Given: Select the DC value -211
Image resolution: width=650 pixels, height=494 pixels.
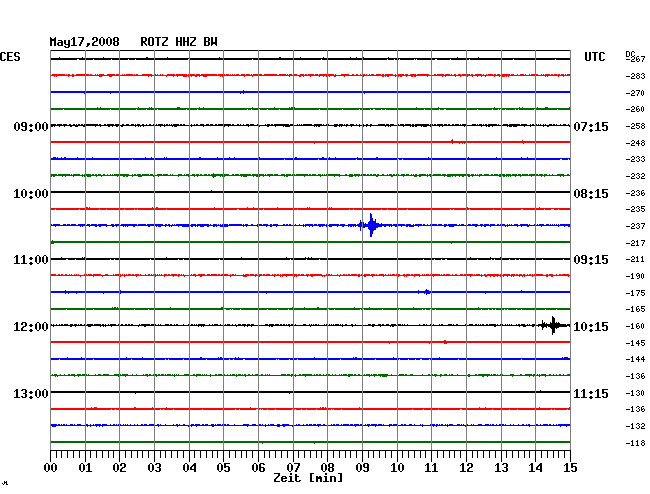Looking at the screenshot, I should [x=635, y=259].
